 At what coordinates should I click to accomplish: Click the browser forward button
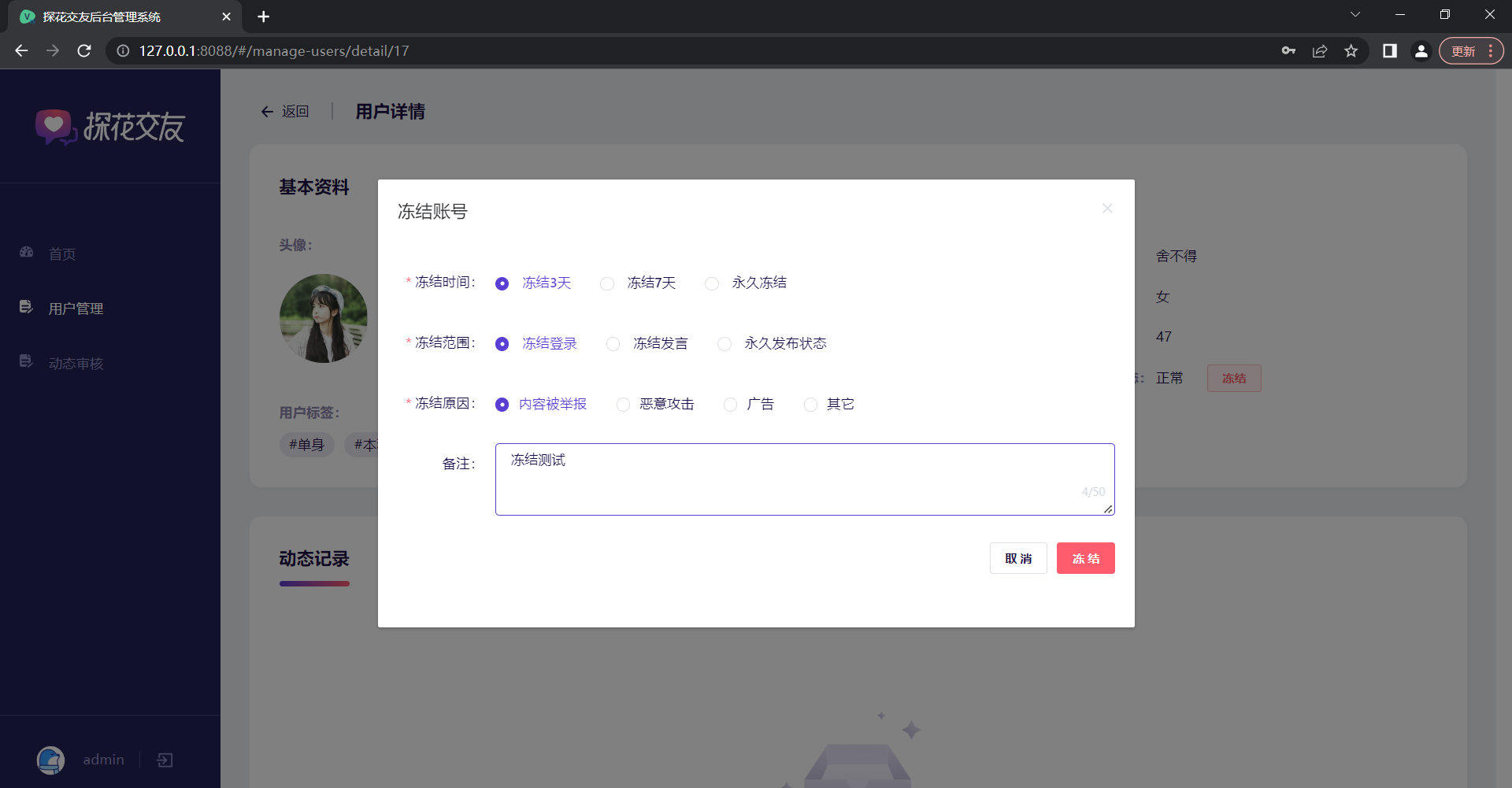[53, 51]
